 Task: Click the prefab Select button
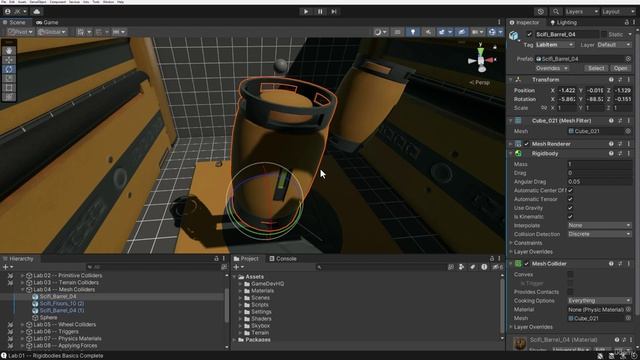(x=596, y=69)
